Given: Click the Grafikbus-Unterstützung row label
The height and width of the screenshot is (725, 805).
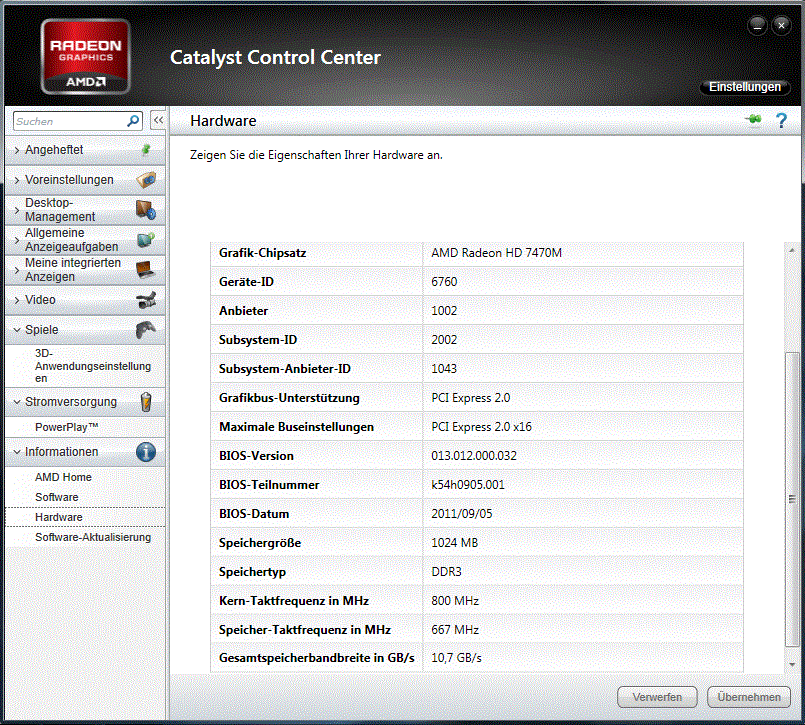Looking at the screenshot, I should coord(289,397).
